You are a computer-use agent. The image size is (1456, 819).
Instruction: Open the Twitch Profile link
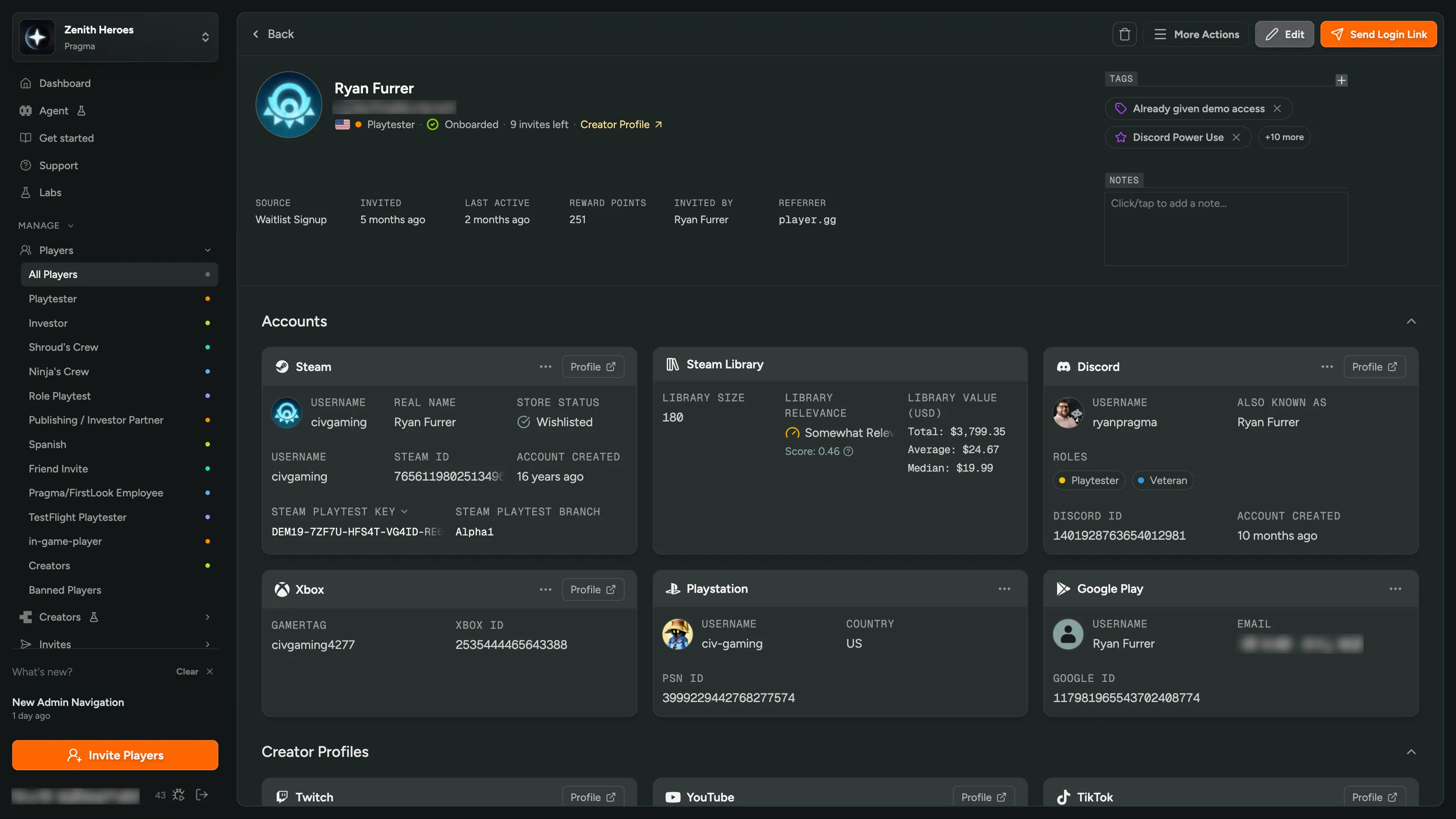[593, 797]
